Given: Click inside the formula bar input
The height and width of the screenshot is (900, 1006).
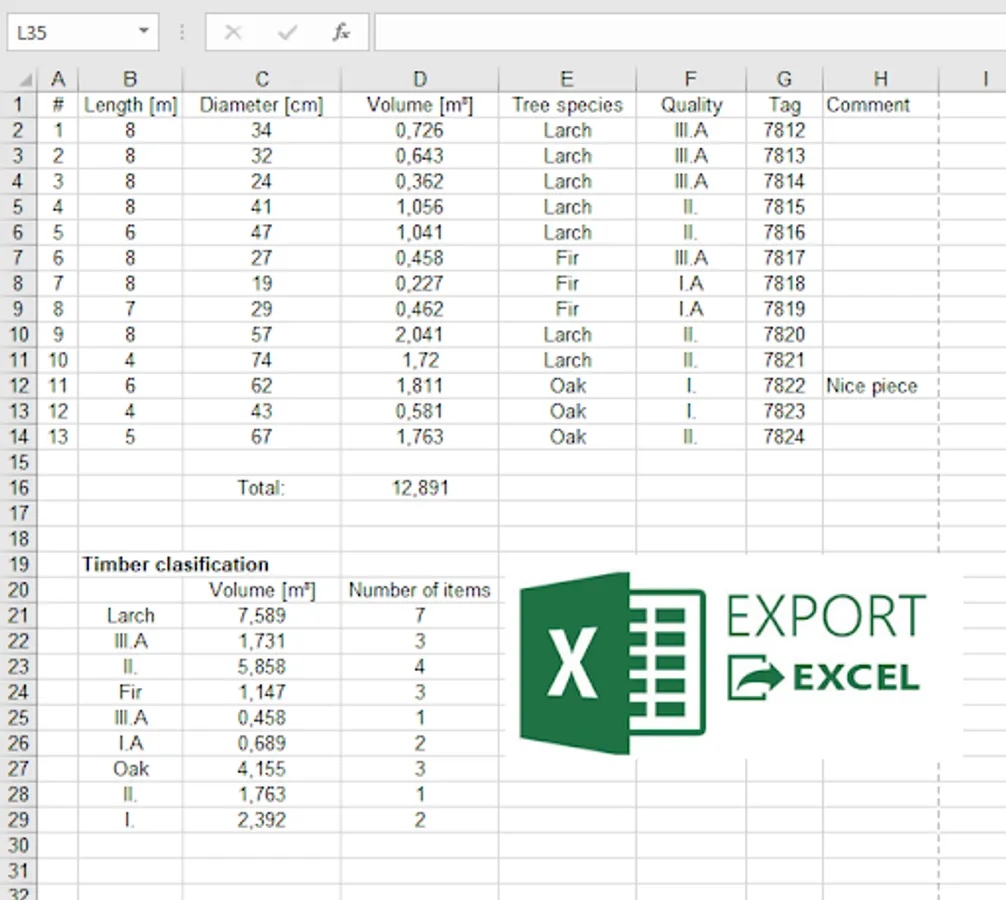Looking at the screenshot, I should point(690,32).
